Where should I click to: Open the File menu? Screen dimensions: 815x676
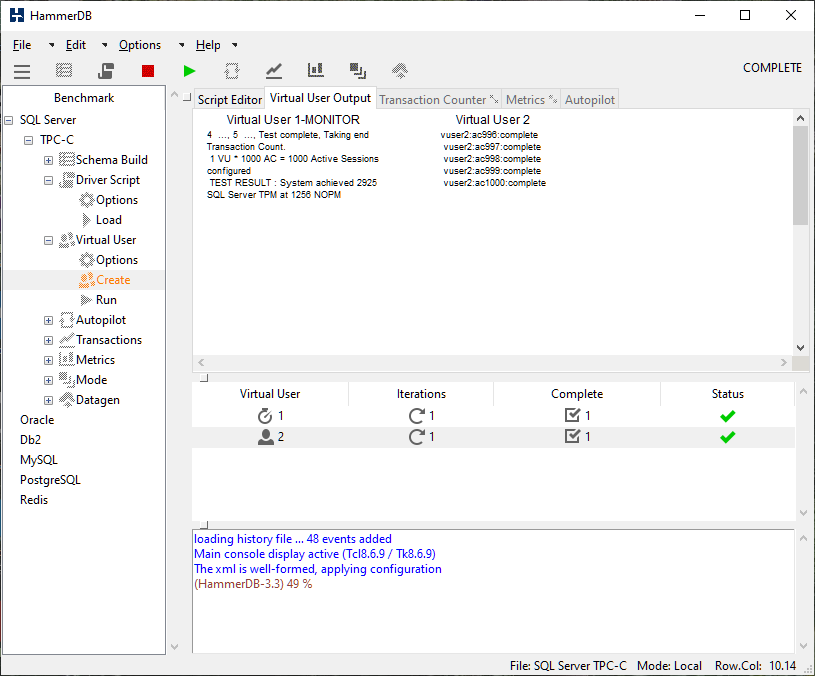(x=22, y=45)
